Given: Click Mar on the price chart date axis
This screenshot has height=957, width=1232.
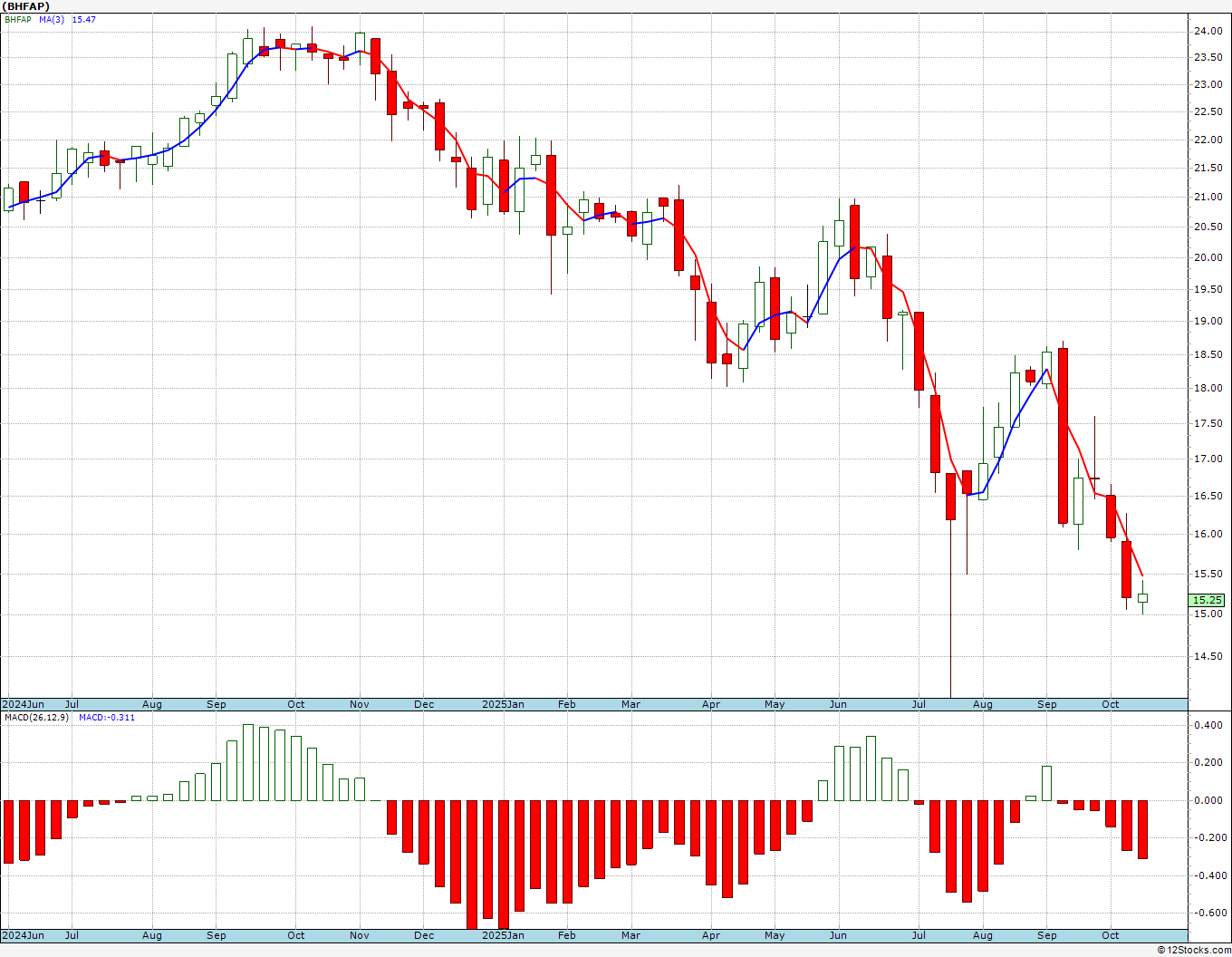Looking at the screenshot, I should tap(630, 704).
